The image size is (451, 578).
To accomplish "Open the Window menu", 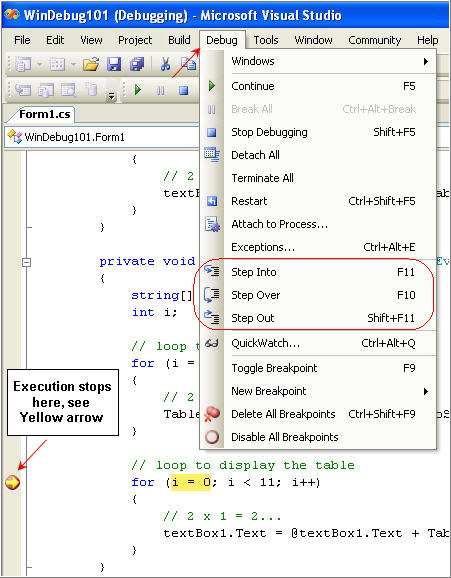I will point(313,40).
